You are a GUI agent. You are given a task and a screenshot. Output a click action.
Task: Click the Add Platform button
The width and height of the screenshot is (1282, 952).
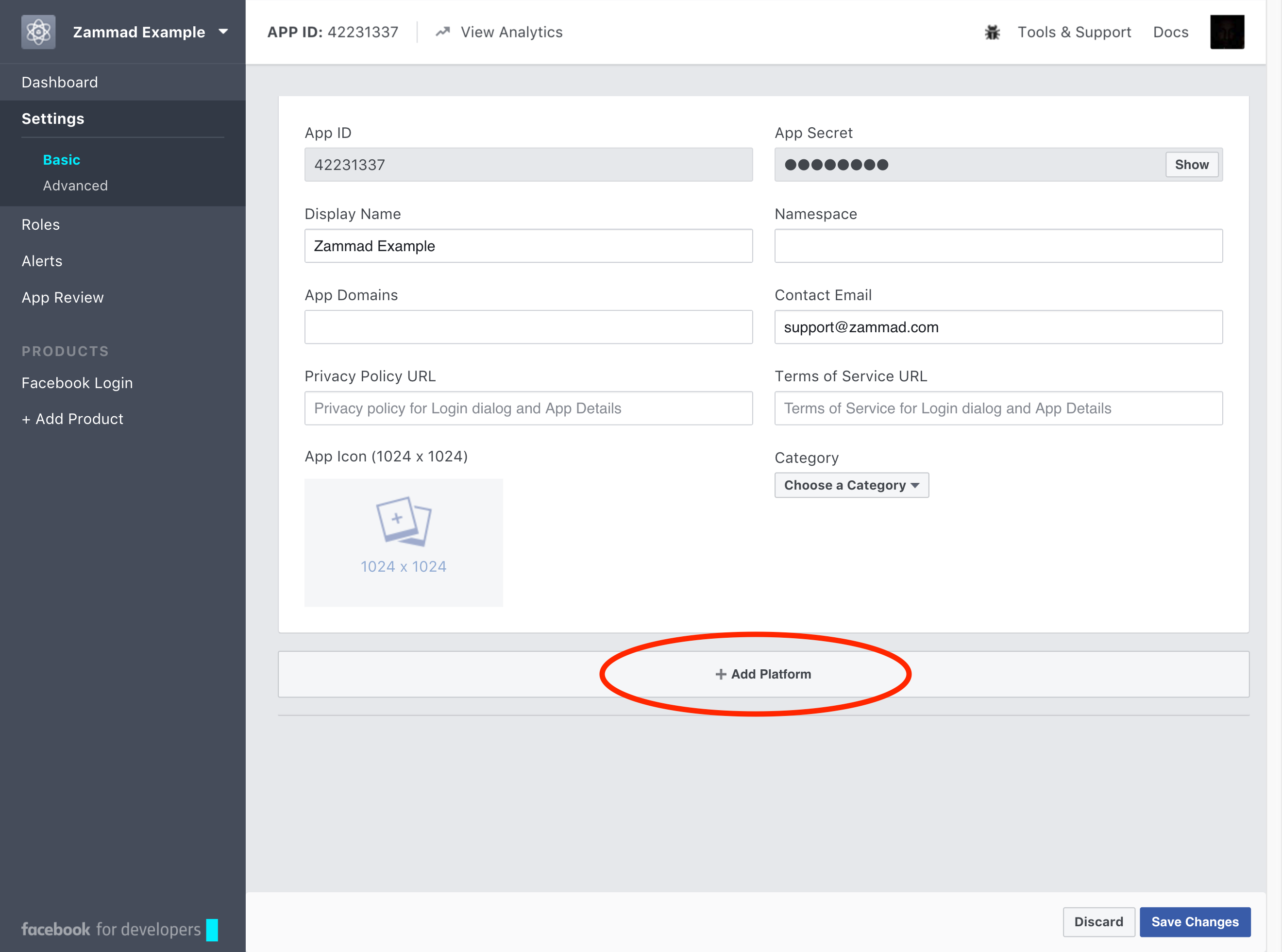763,674
